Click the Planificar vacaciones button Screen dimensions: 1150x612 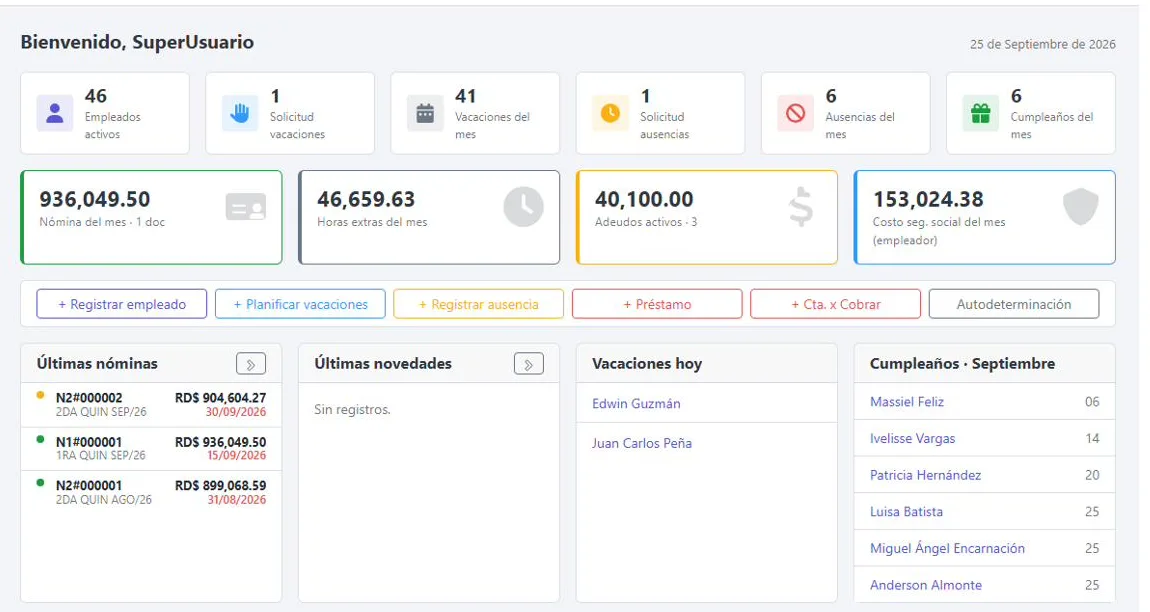click(x=300, y=305)
